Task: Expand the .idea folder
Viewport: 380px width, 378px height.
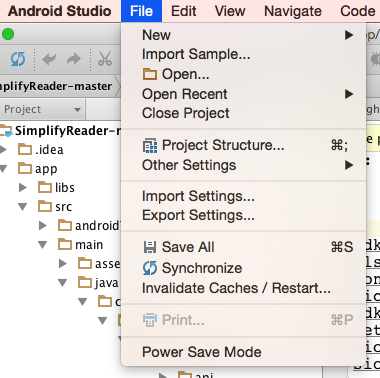Action: 4,150
